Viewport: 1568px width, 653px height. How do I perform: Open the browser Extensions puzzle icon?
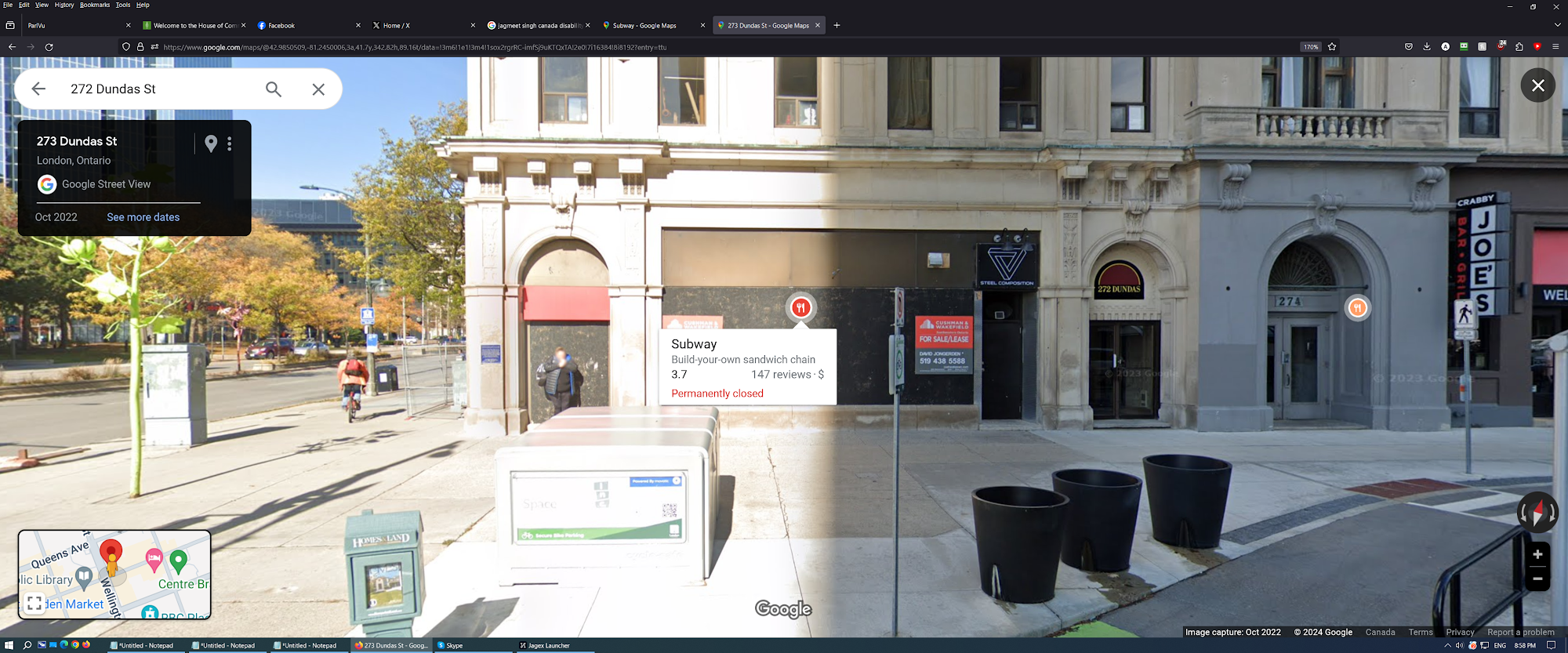click(1519, 47)
